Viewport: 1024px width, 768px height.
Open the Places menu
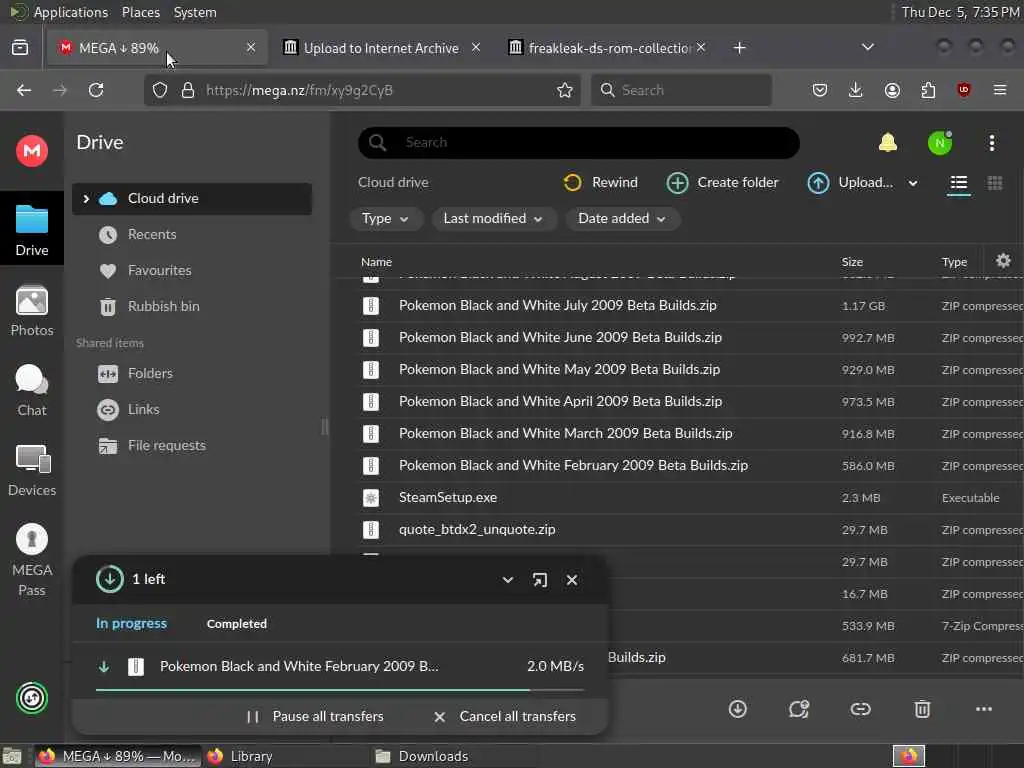pos(140,12)
